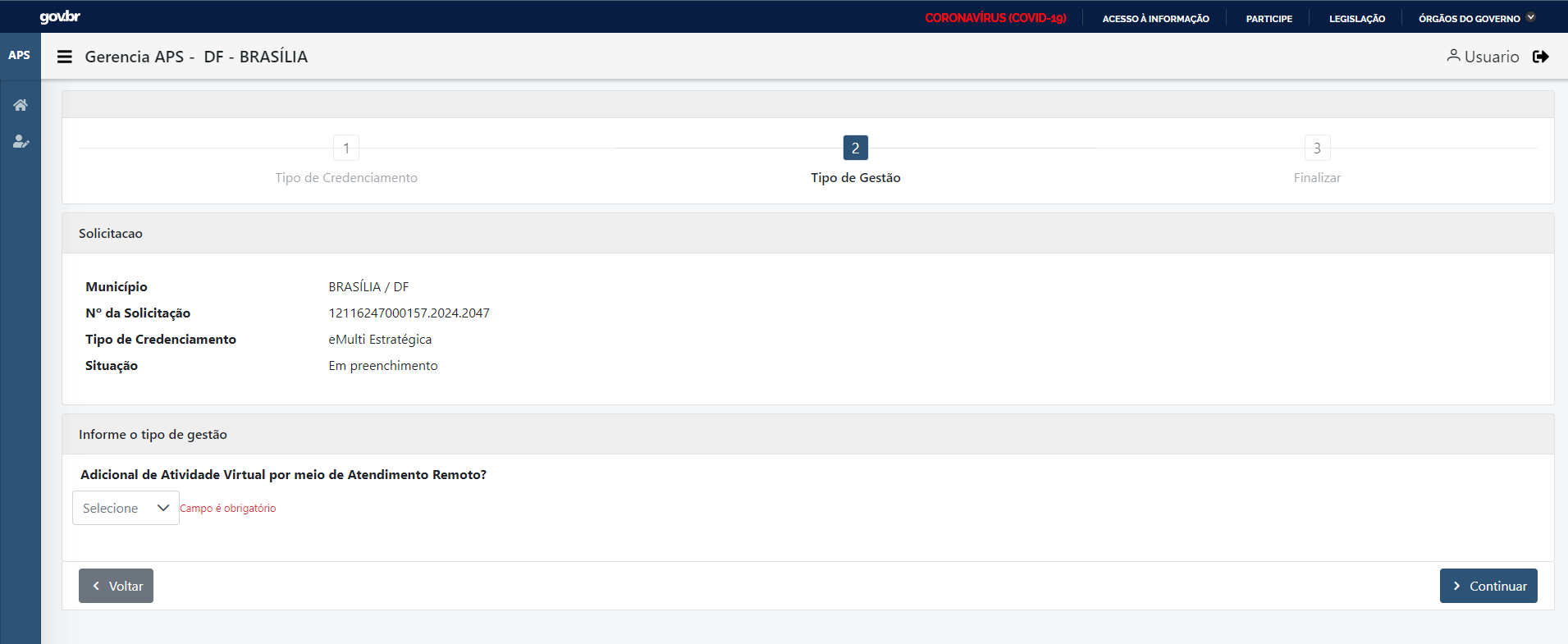The width and height of the screenshot is (1568, 644).
Task: Click the Voltar button
Action: (116, 586)
